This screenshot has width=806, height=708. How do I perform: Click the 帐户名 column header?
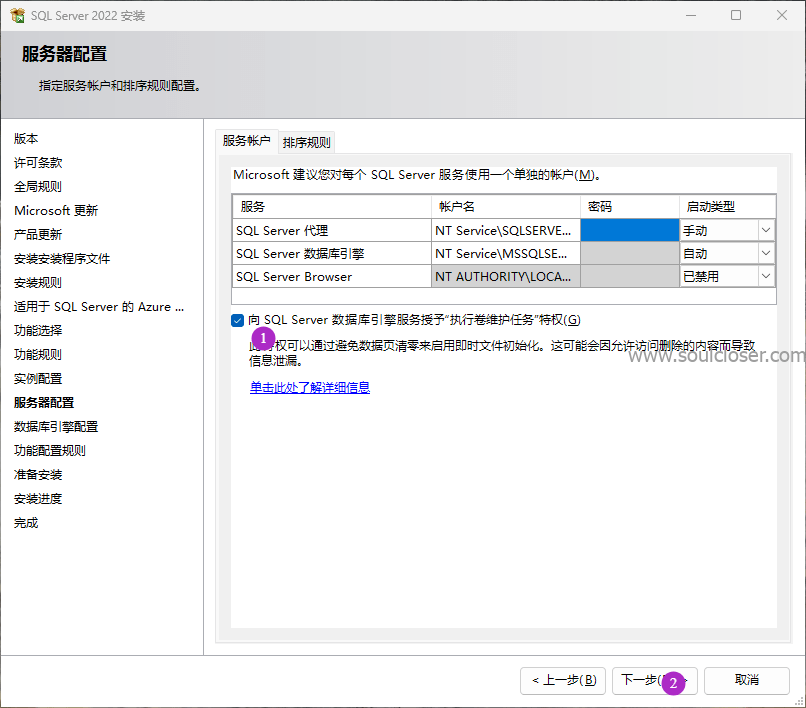pos(506,207)
